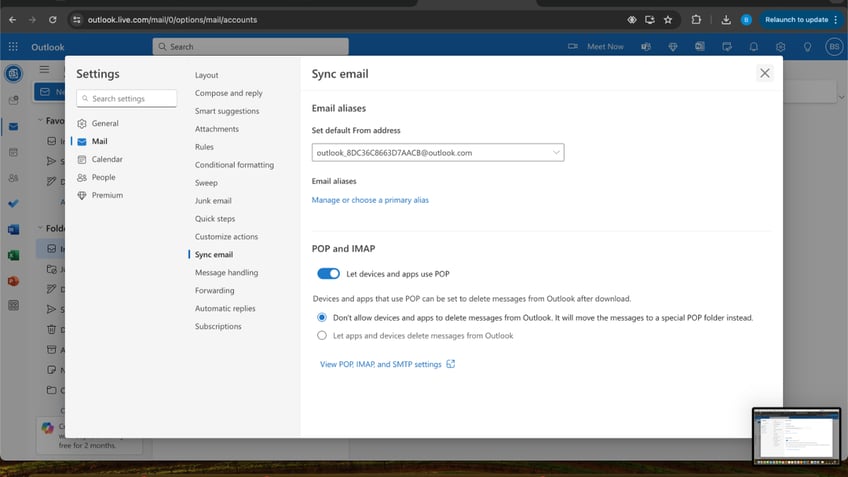
Task: Open Rules settings
Action: (x=204, y=147)
